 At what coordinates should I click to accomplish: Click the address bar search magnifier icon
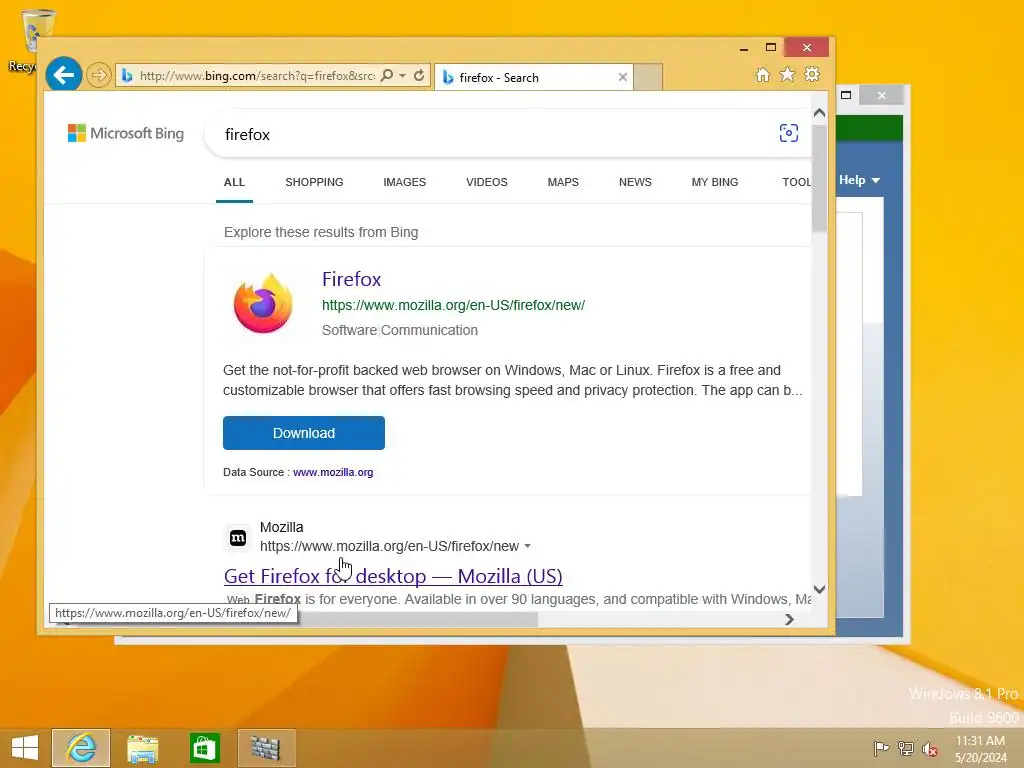tap(387, 76)
